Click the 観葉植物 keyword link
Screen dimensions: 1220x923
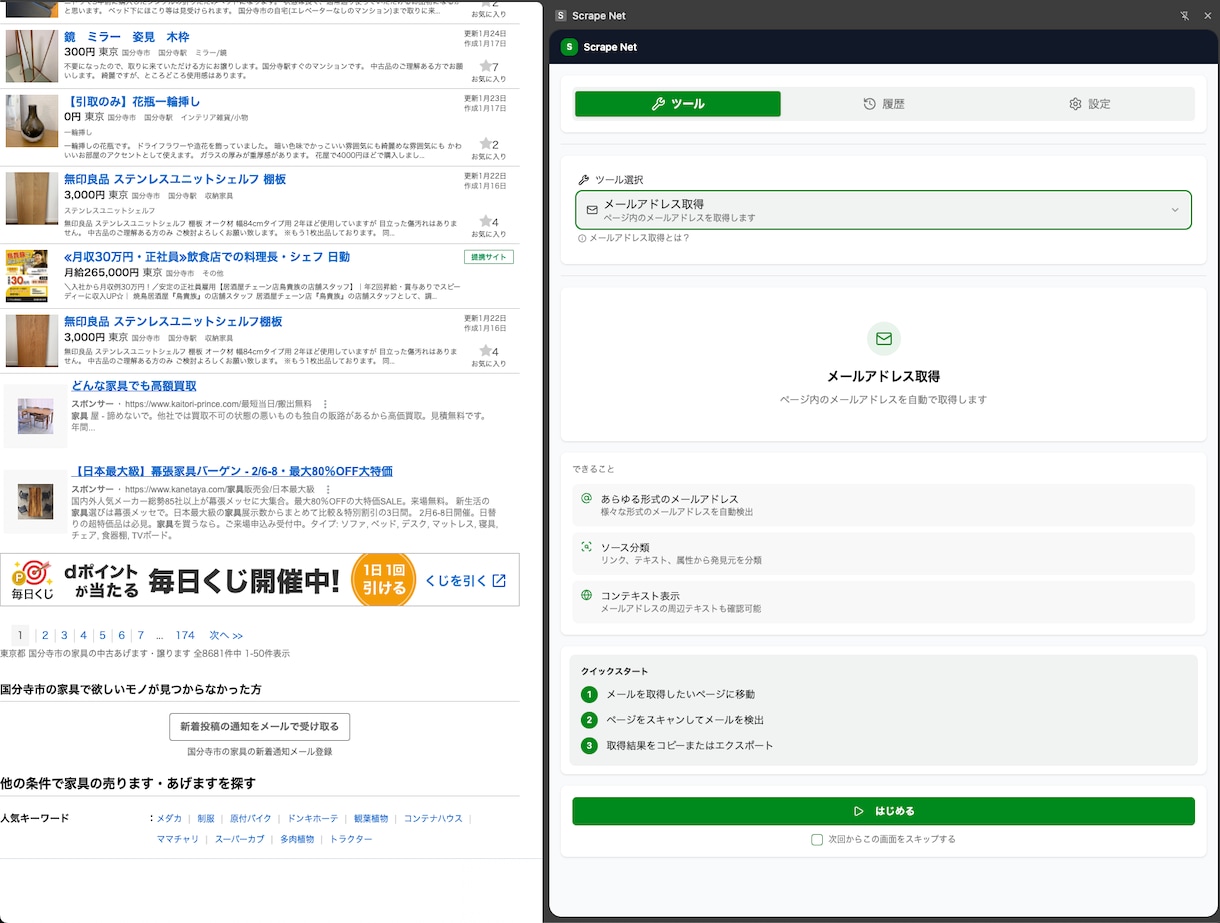pyautogui.click(x=371, y=818)
